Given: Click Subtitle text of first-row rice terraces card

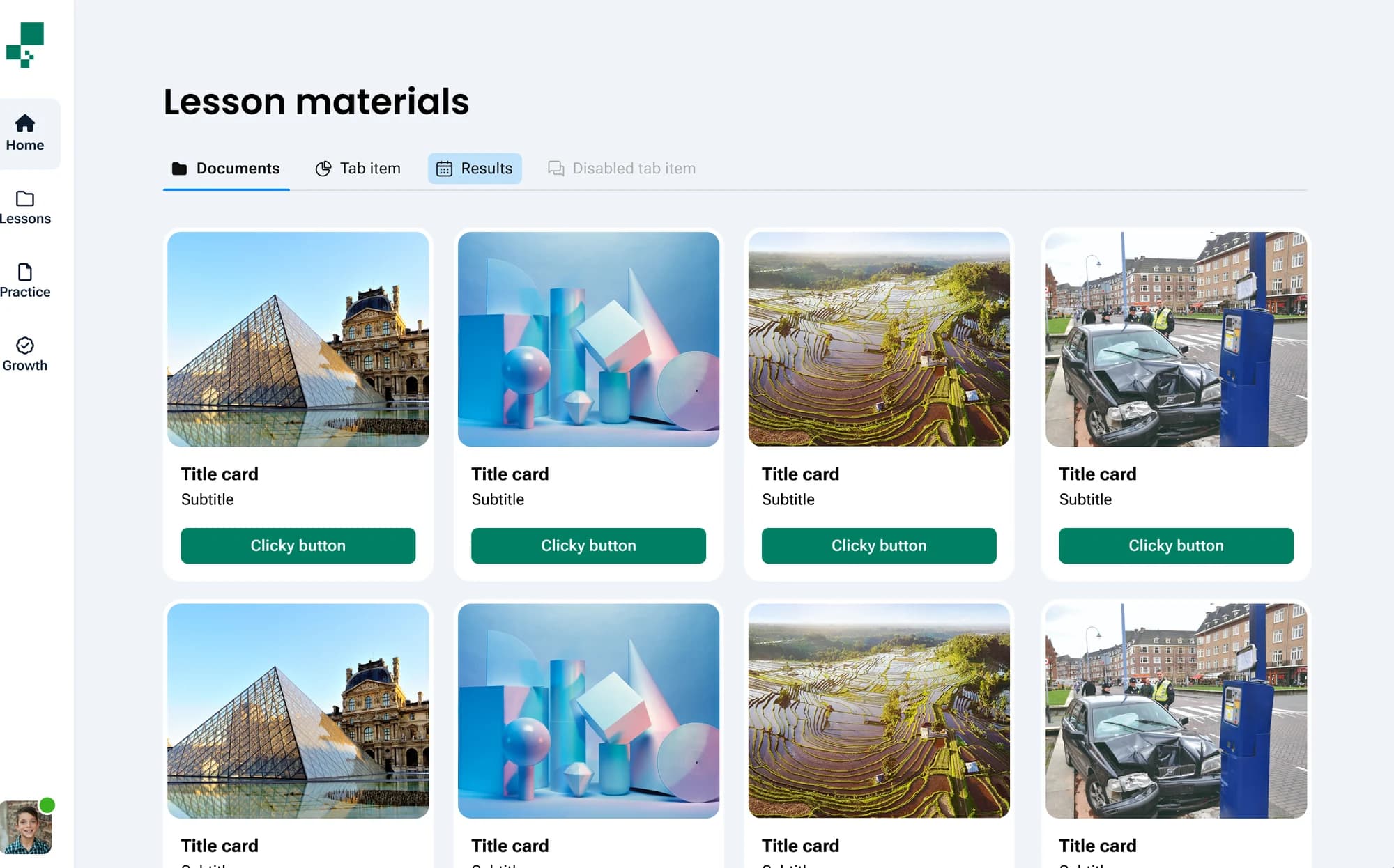Looking at the screenshot, I should tap(788, 499).
